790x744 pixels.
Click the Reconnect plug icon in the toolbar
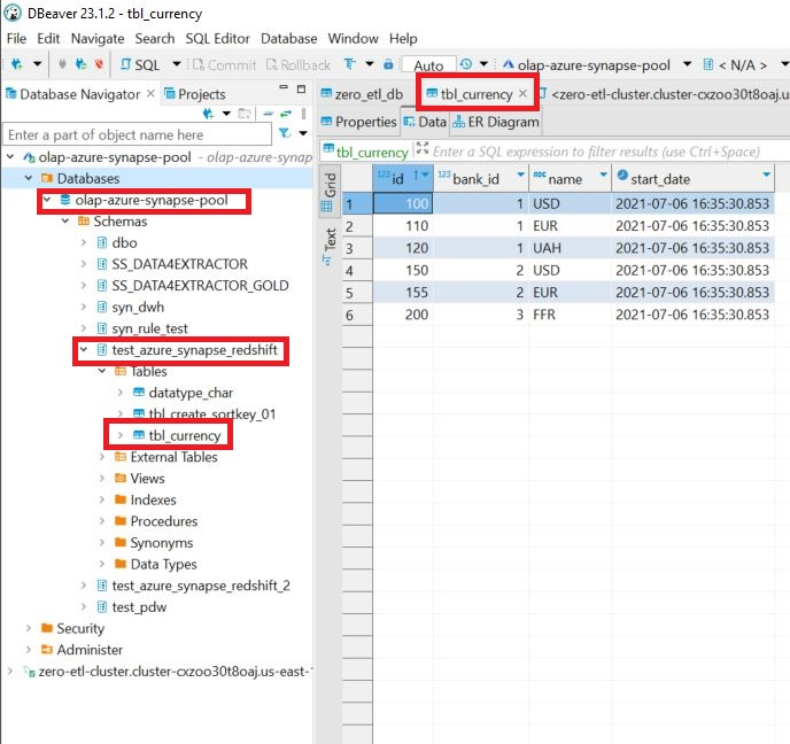click(x=81, y=64)
